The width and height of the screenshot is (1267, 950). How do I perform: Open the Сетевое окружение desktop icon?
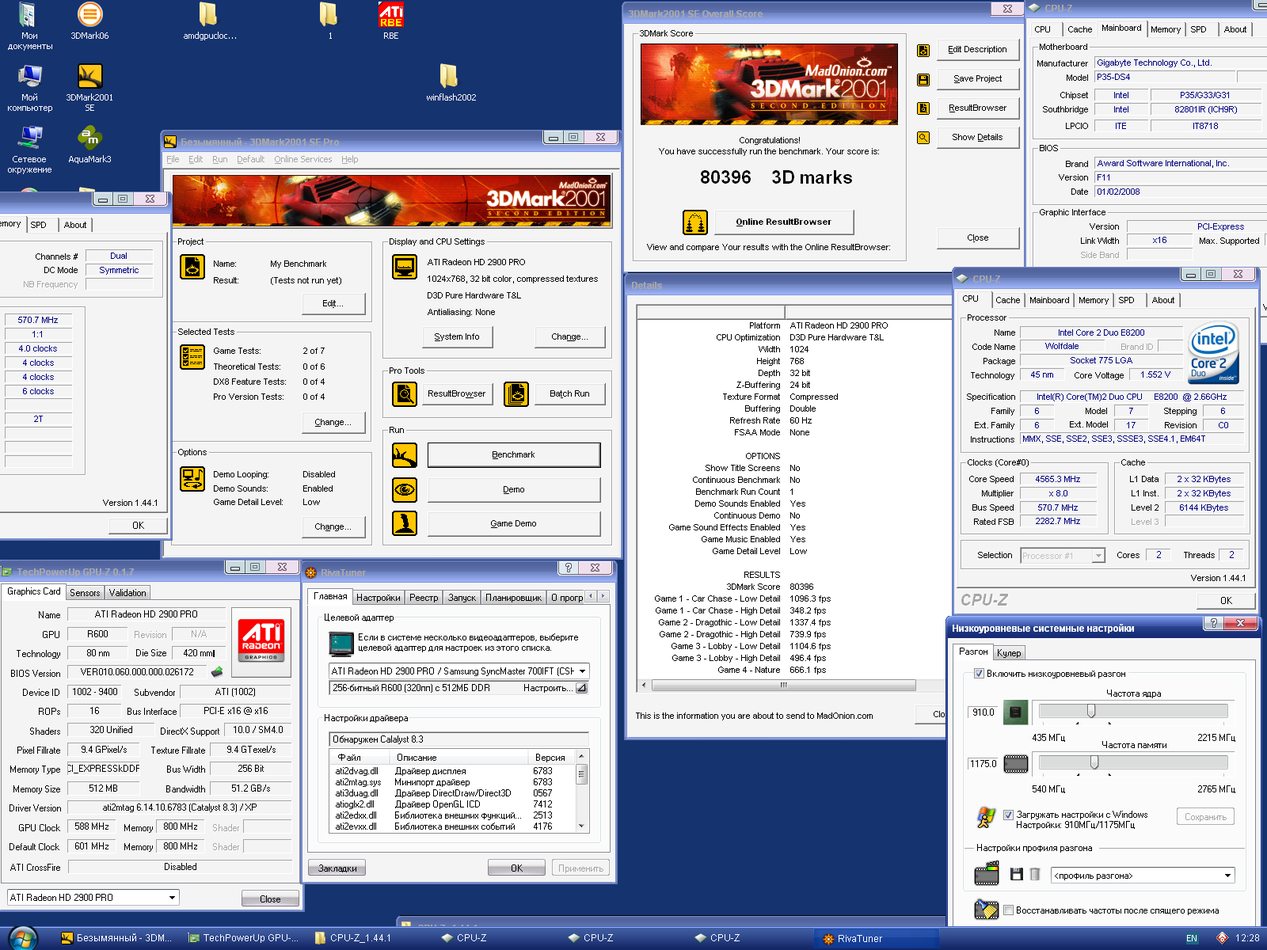(x=29, y=150)
